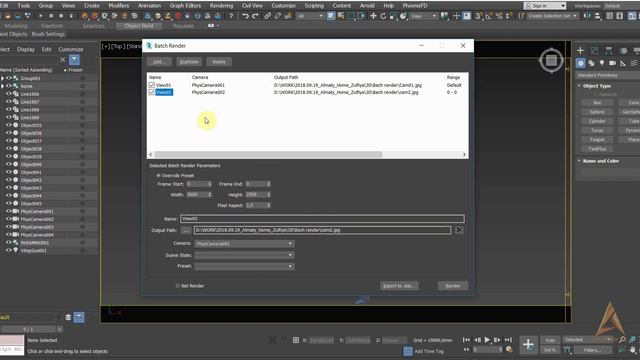Select Cameras category in Create panel
640x360 pixels.
click(612, 63)
